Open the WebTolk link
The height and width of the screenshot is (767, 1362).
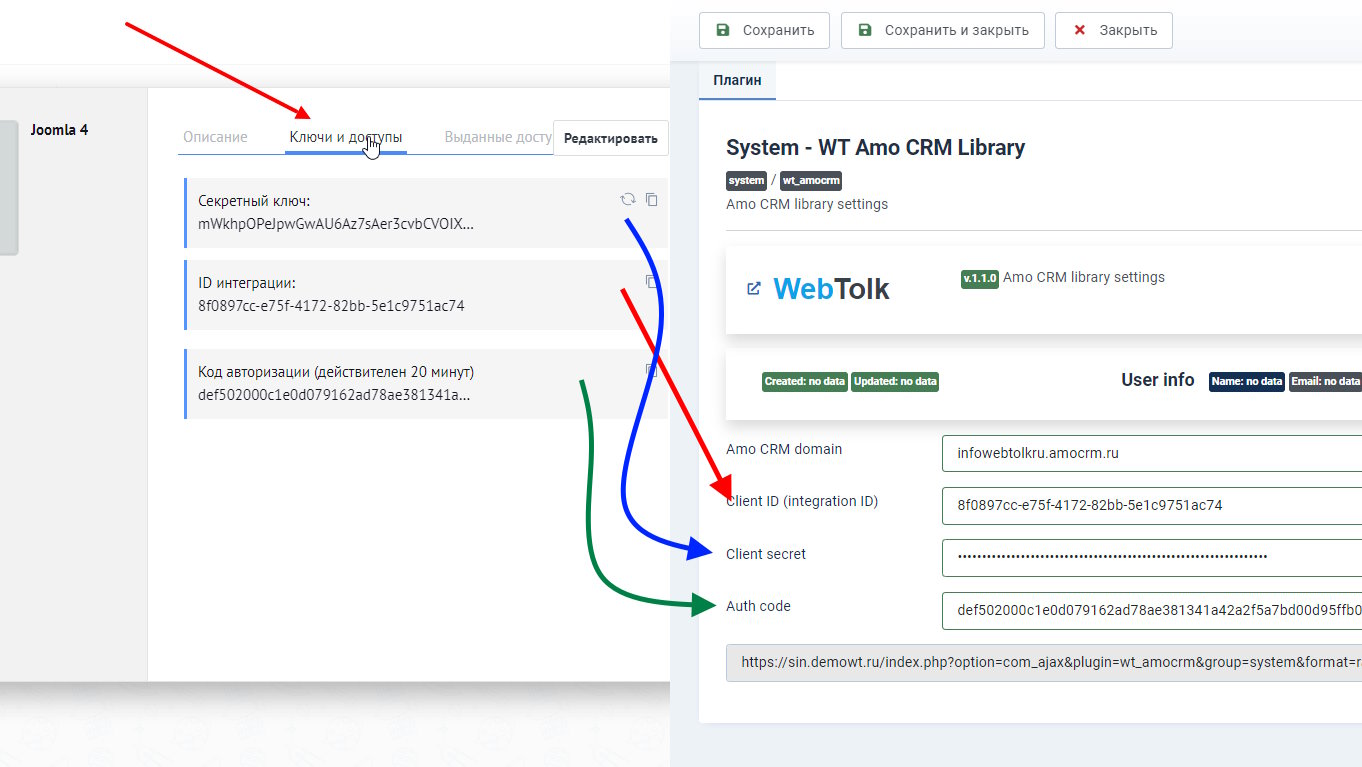click(x=831, y=288)
